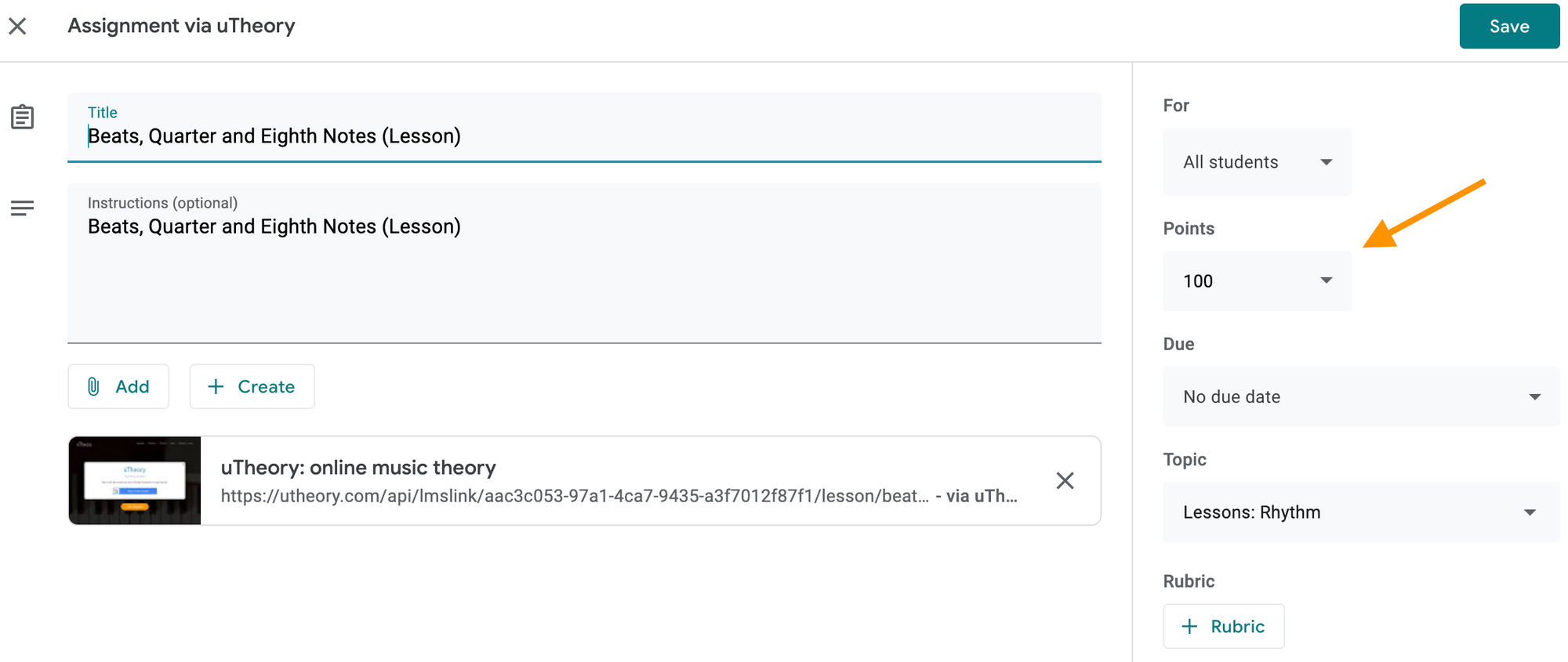This screenshot has width=1568, height=662.
Task: Open the uTheory attachment thumbnail
Action: (x=135, y=480)
